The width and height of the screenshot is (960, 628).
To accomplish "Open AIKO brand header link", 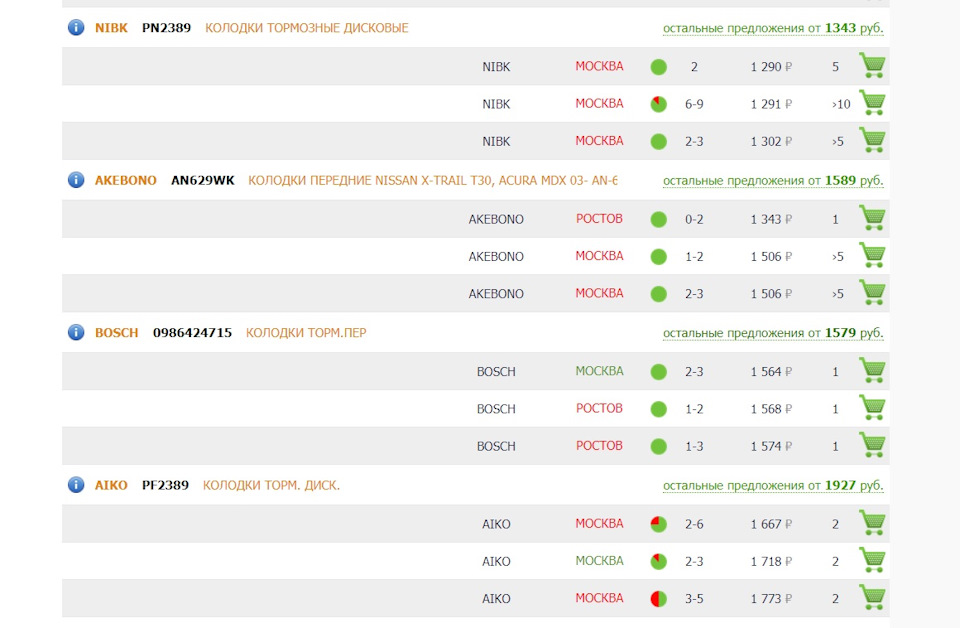I will click(x=111, y=485).
